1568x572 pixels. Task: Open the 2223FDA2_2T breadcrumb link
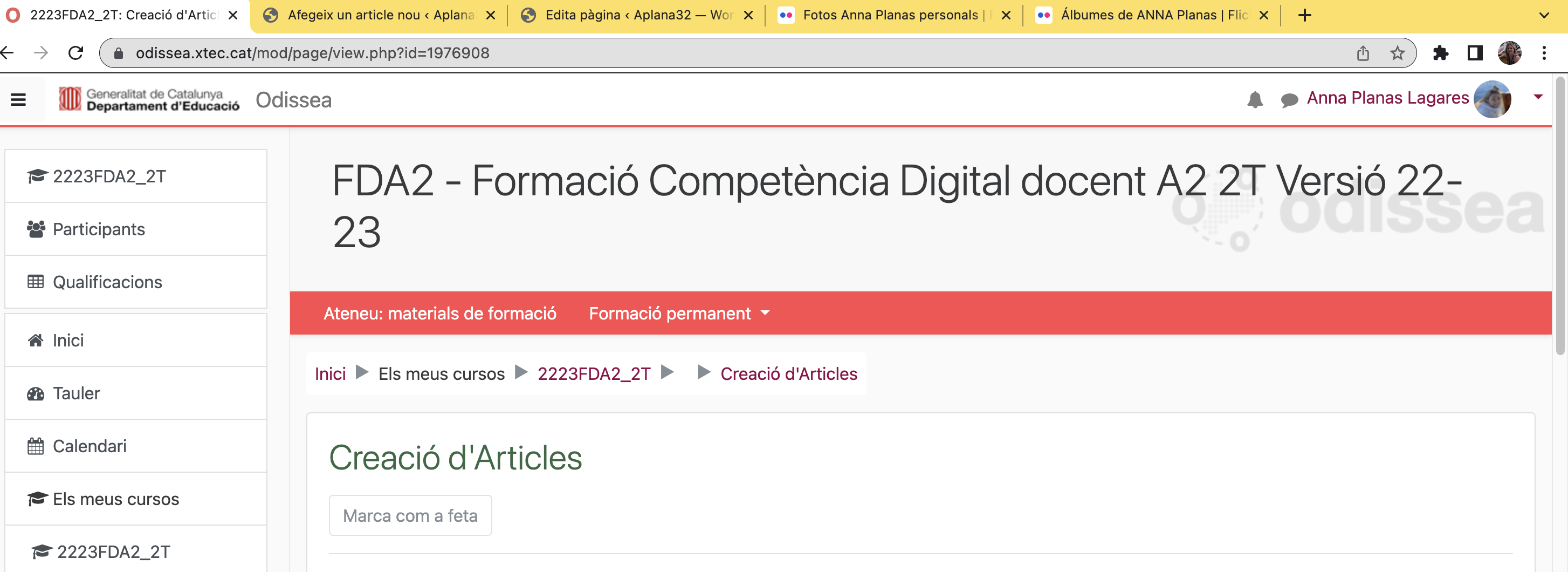594,373
